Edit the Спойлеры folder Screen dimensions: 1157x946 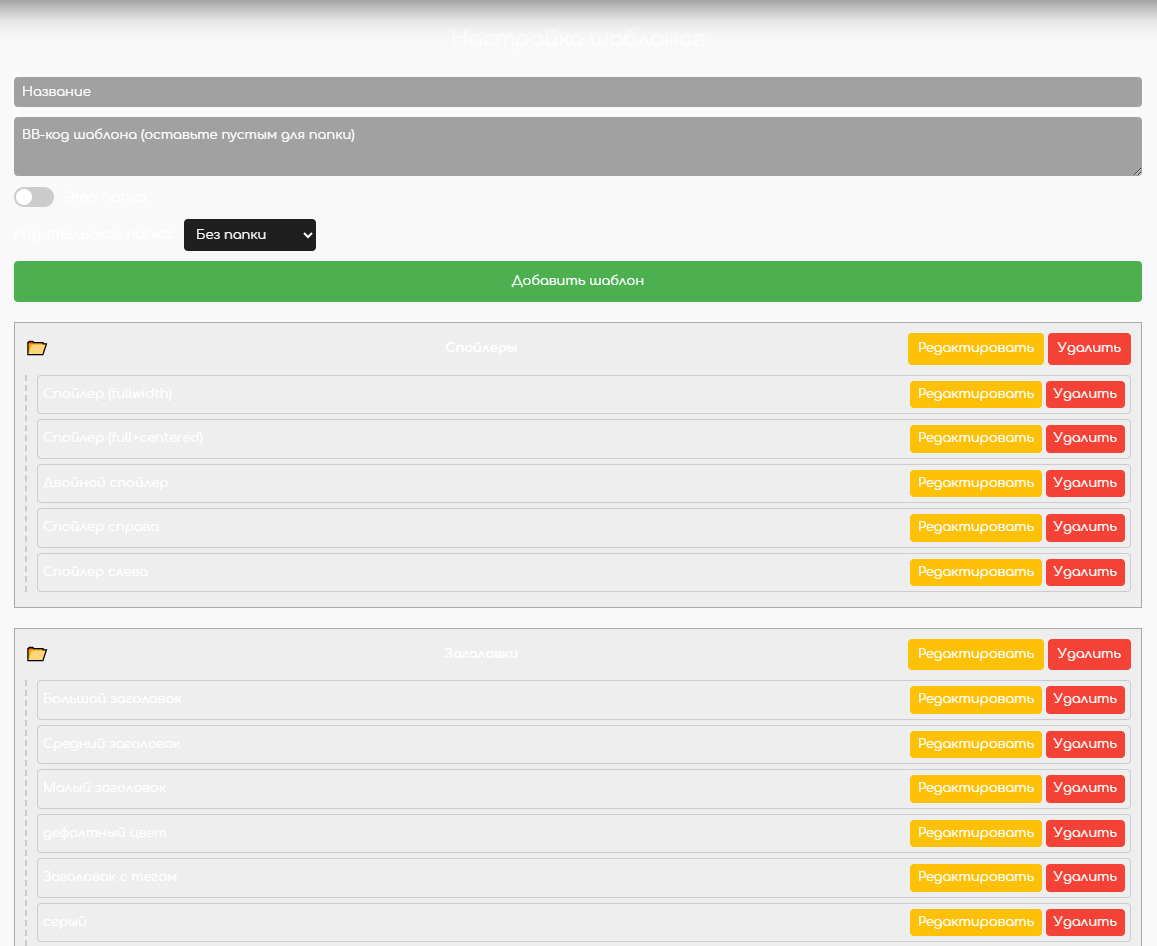pyautogui.click(x=975, y=348)
